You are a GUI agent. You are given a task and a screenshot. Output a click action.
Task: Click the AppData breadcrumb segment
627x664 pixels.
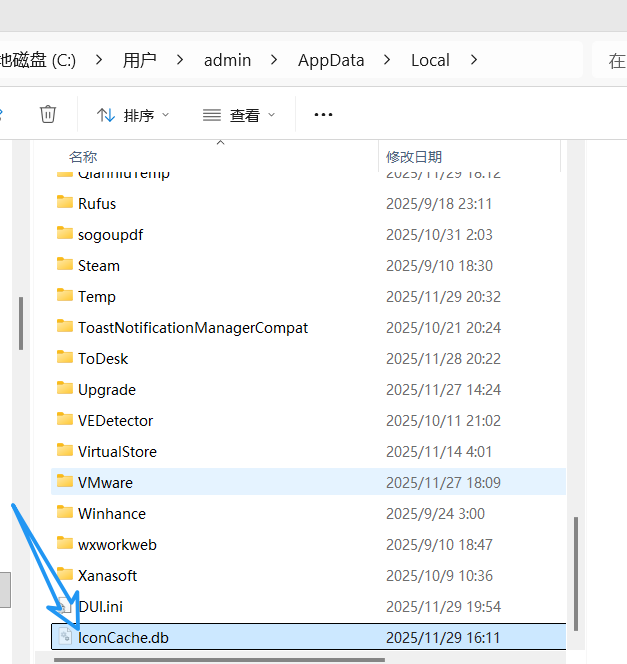[x=331, y=60]
